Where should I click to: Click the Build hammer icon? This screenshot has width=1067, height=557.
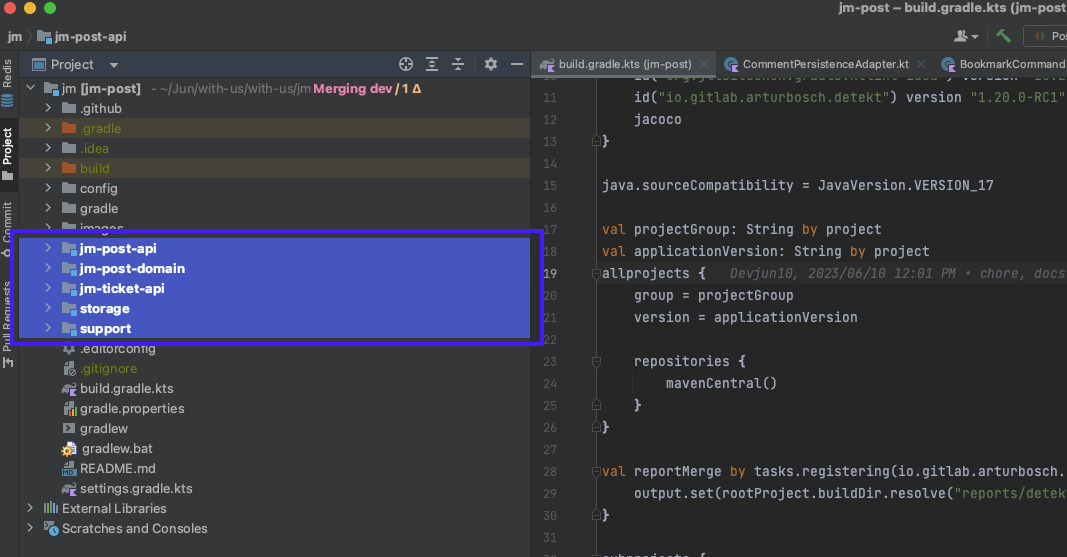1004,36
